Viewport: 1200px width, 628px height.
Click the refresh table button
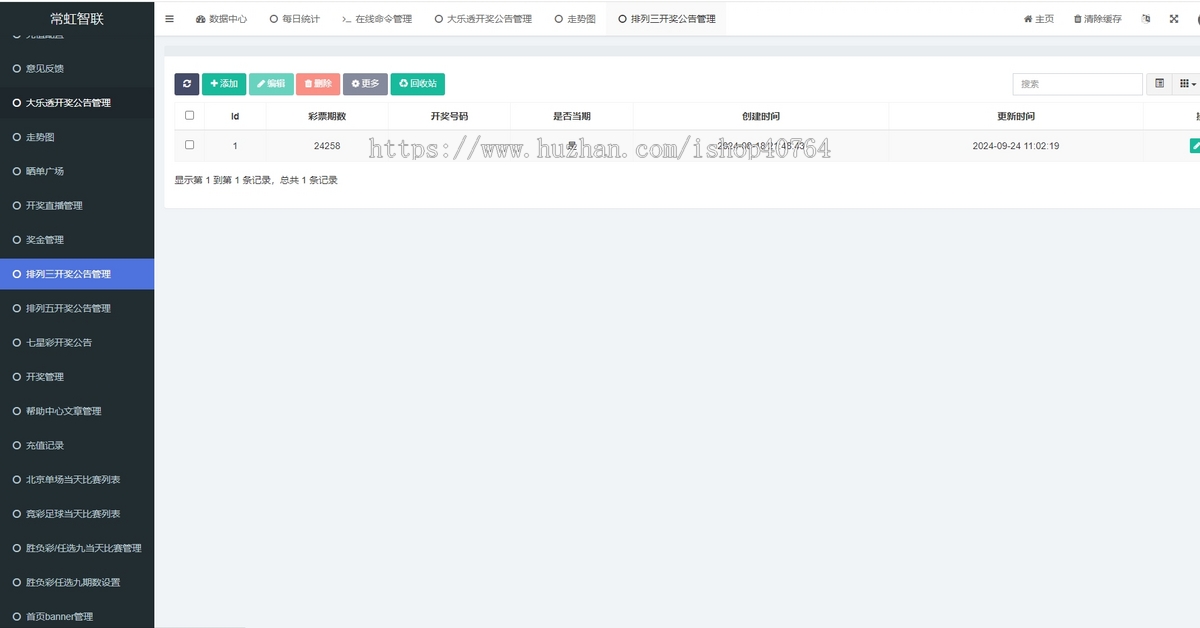pyautogui.click(x=187, y=84)
